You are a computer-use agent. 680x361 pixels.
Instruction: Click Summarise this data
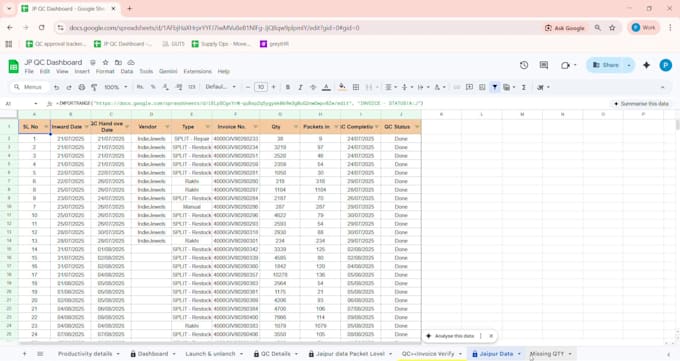(641, 104)
